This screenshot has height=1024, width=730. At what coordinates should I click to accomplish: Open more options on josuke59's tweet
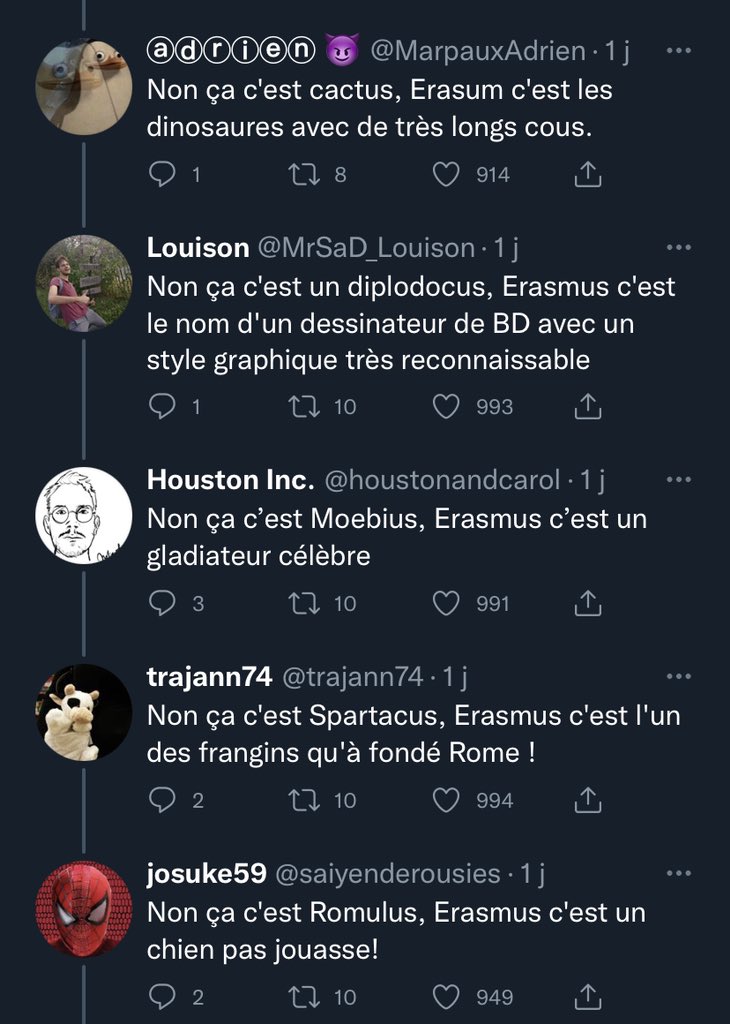pos(679,874)
